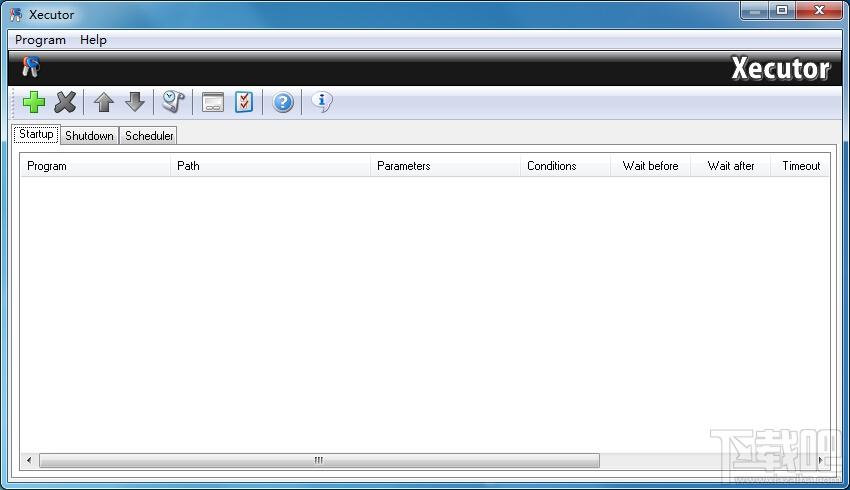This screenshot has height=490, width=850.
Task: Click the Timeout column header
Action: click(800, 166)
